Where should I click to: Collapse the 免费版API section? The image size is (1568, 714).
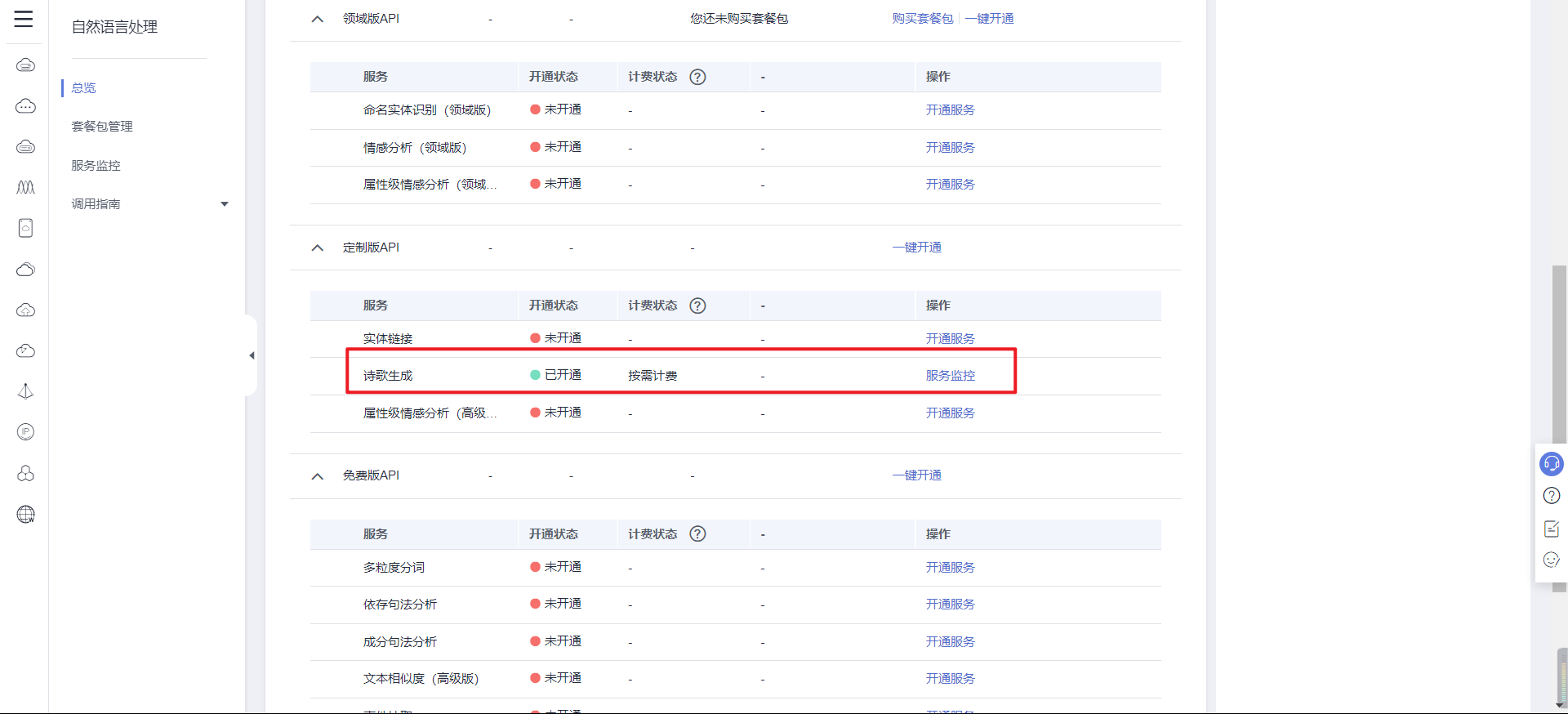318,476
